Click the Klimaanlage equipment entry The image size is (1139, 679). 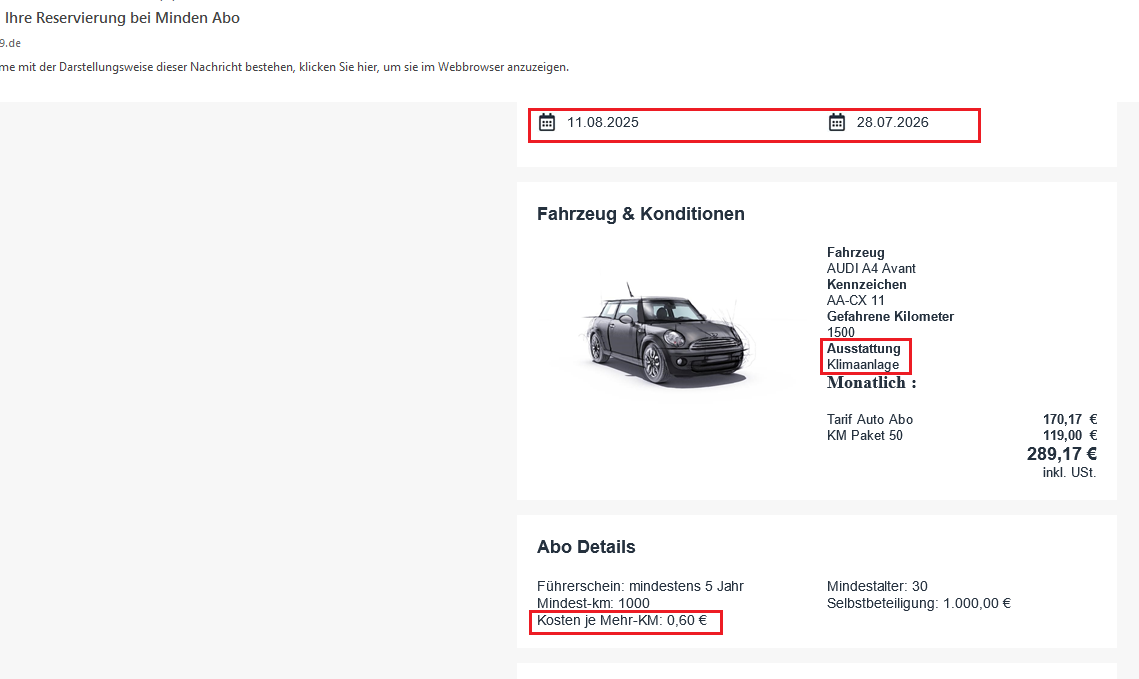pos(863,365)
